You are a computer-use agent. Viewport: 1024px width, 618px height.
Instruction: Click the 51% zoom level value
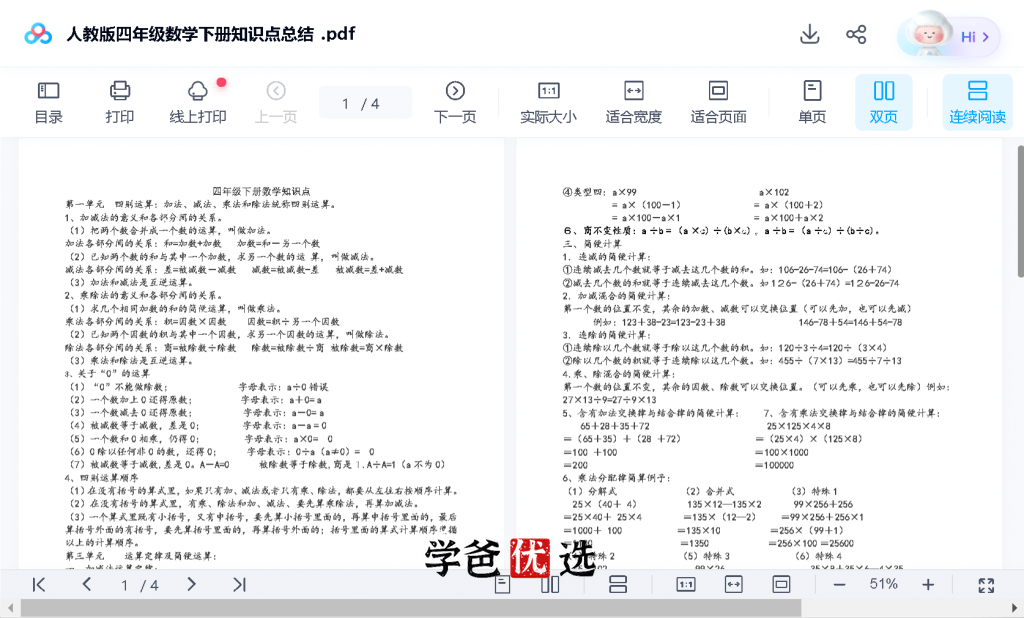pyautogui.click(x=884, y=584)
